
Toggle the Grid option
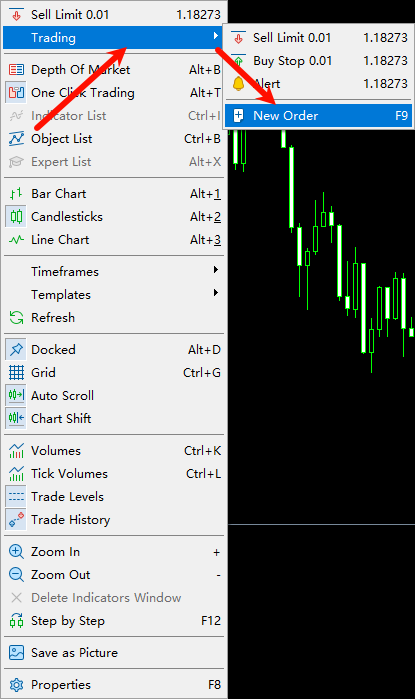[x=114, y=373]
